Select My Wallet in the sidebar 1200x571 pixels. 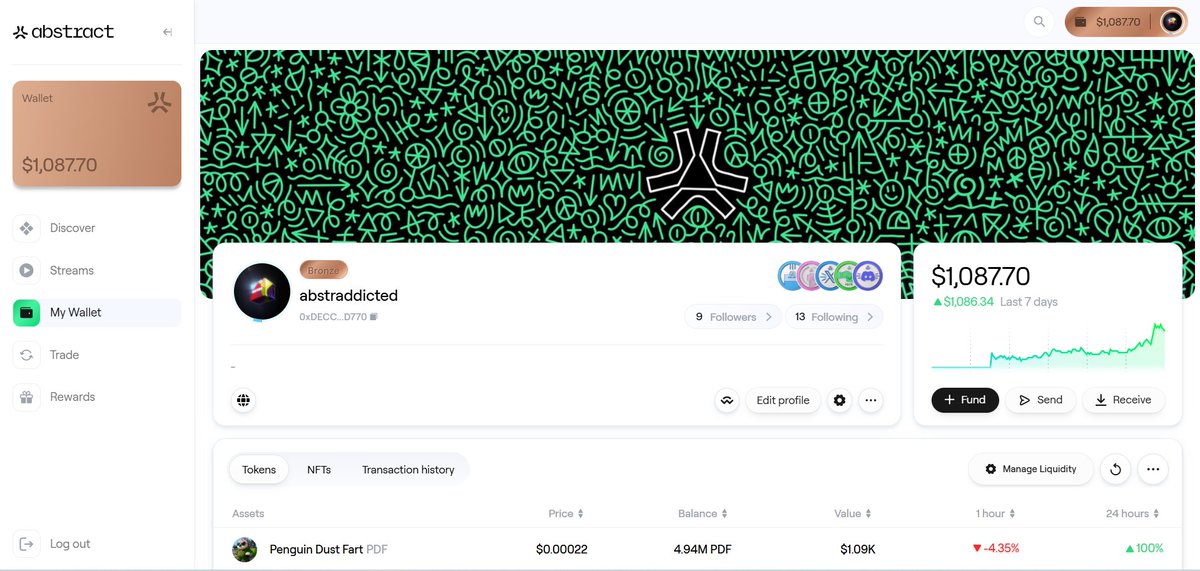97,312
